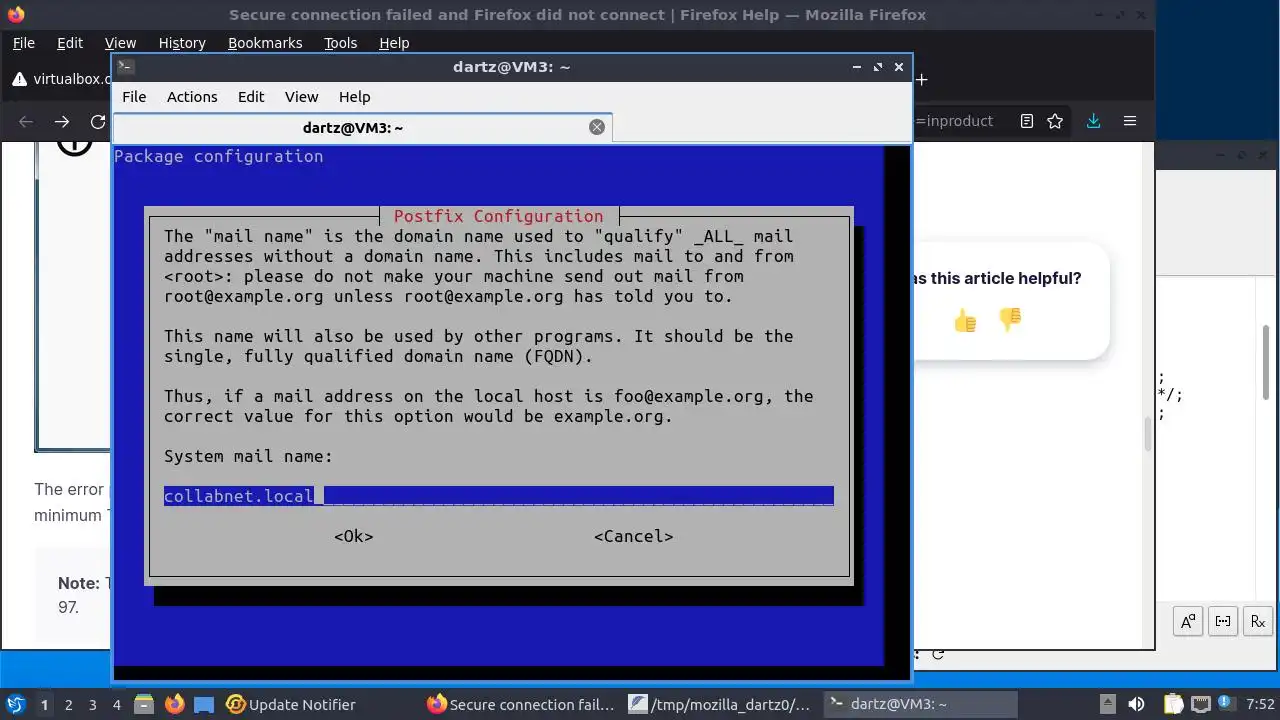Click the notification tray icon with badge
The height and width of the screenshot is (720, 1280).
1226,704
